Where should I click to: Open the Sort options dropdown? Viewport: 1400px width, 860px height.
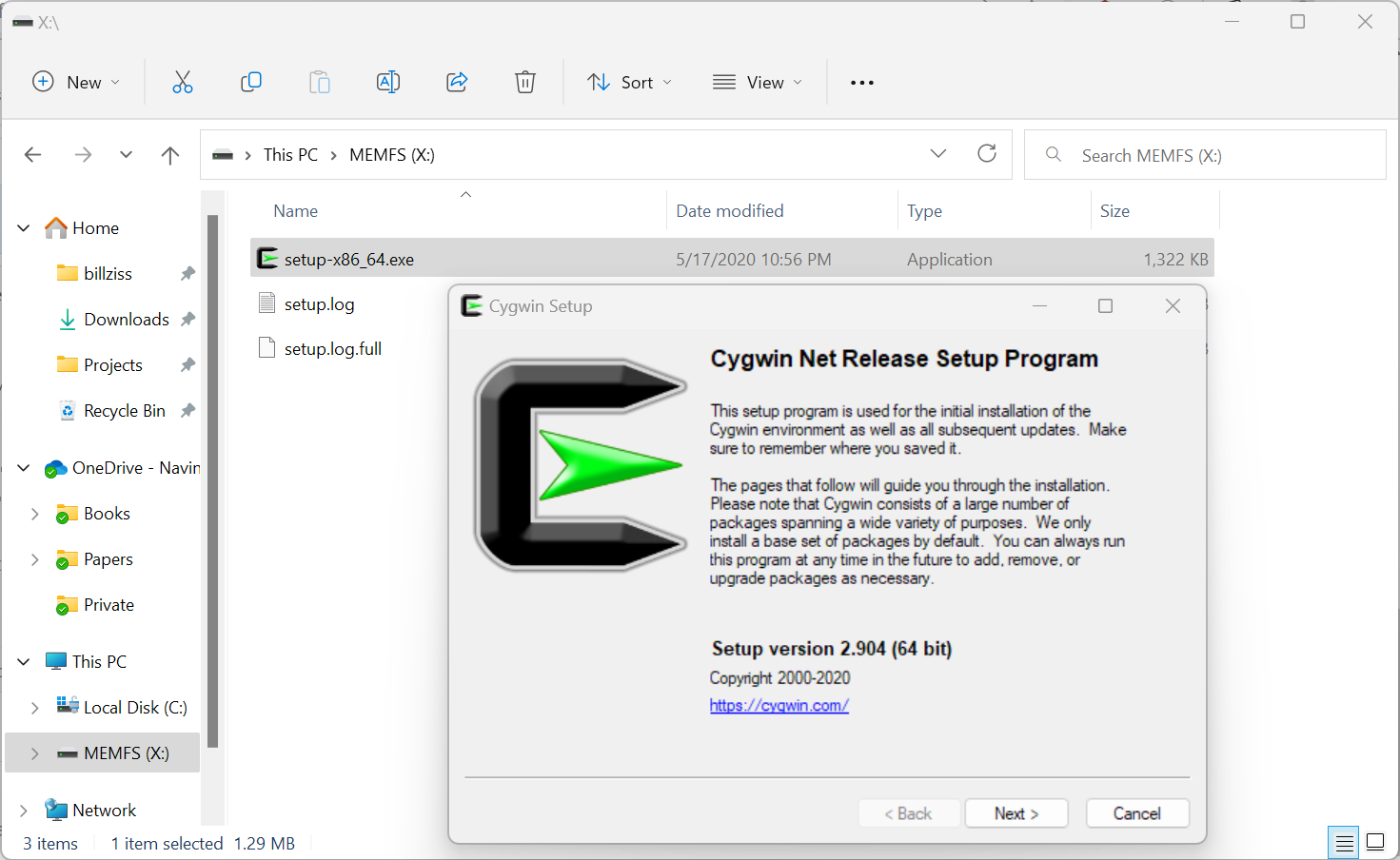coord(630,83)
